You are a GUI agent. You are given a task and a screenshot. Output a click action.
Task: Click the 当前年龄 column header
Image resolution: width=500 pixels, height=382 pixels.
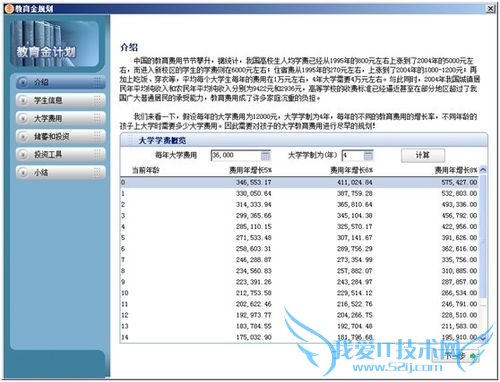click(x=146, y=170)
